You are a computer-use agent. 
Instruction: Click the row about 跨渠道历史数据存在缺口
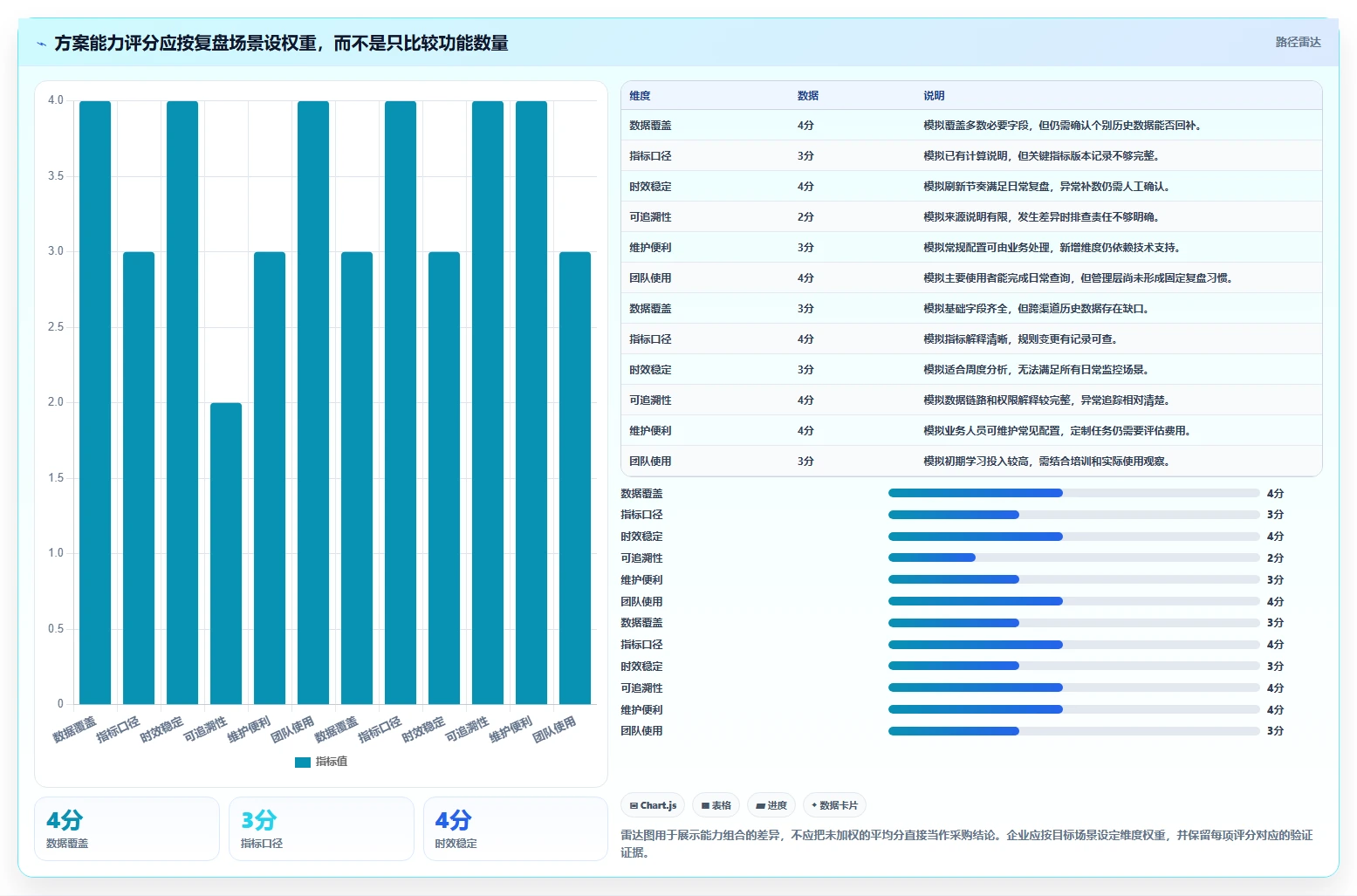coord(971,309)
